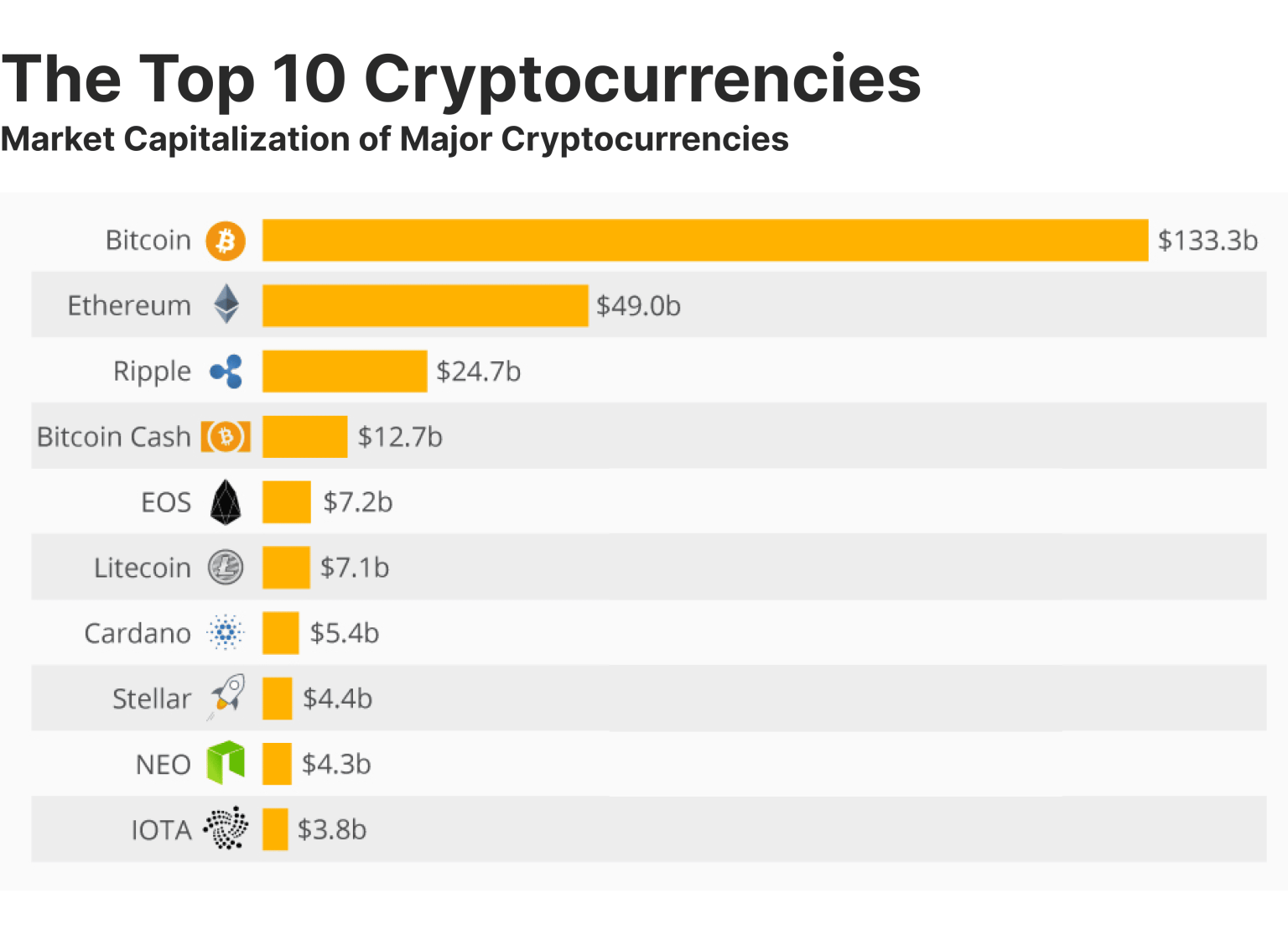Image resolution: width=1288 pixels, height=945 pixels.
Task: Select the Ethereum orange bar
Action: (425, 306)
